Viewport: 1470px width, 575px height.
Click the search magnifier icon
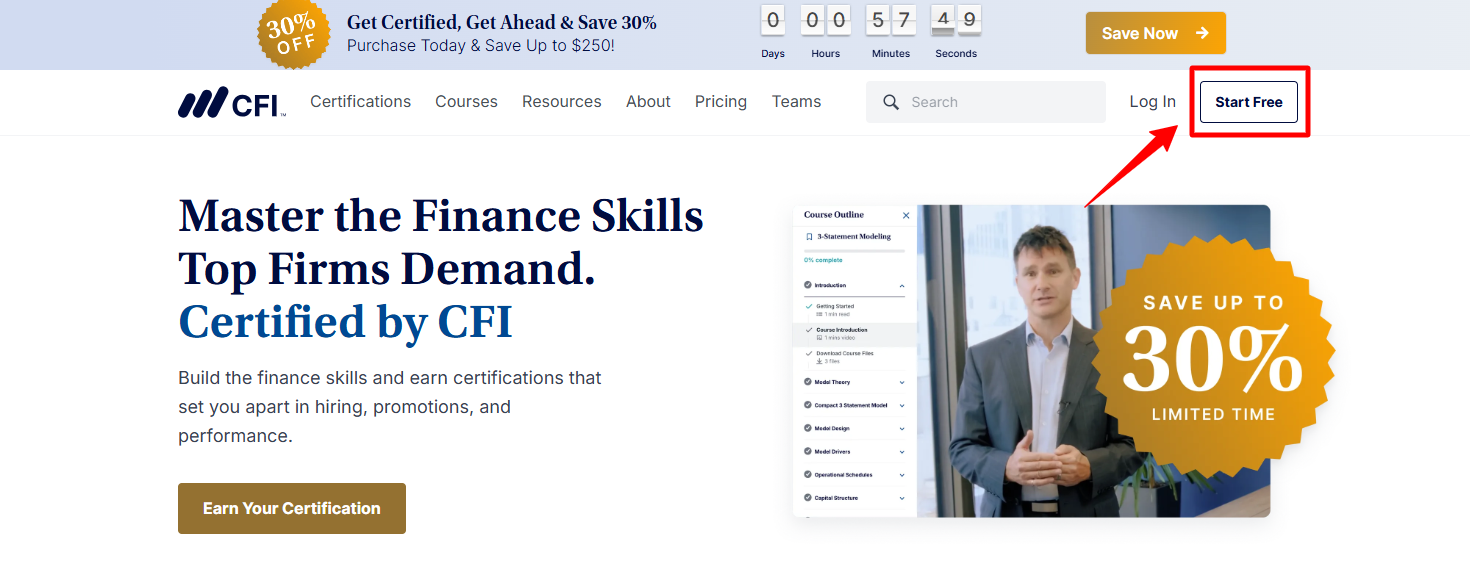pyautogui.click(x=891, y=102)
